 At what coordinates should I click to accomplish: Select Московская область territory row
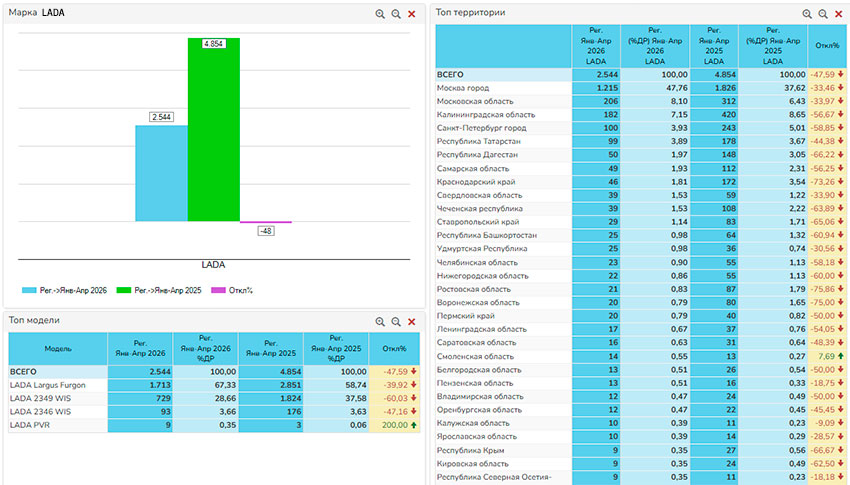coord(641,101)
